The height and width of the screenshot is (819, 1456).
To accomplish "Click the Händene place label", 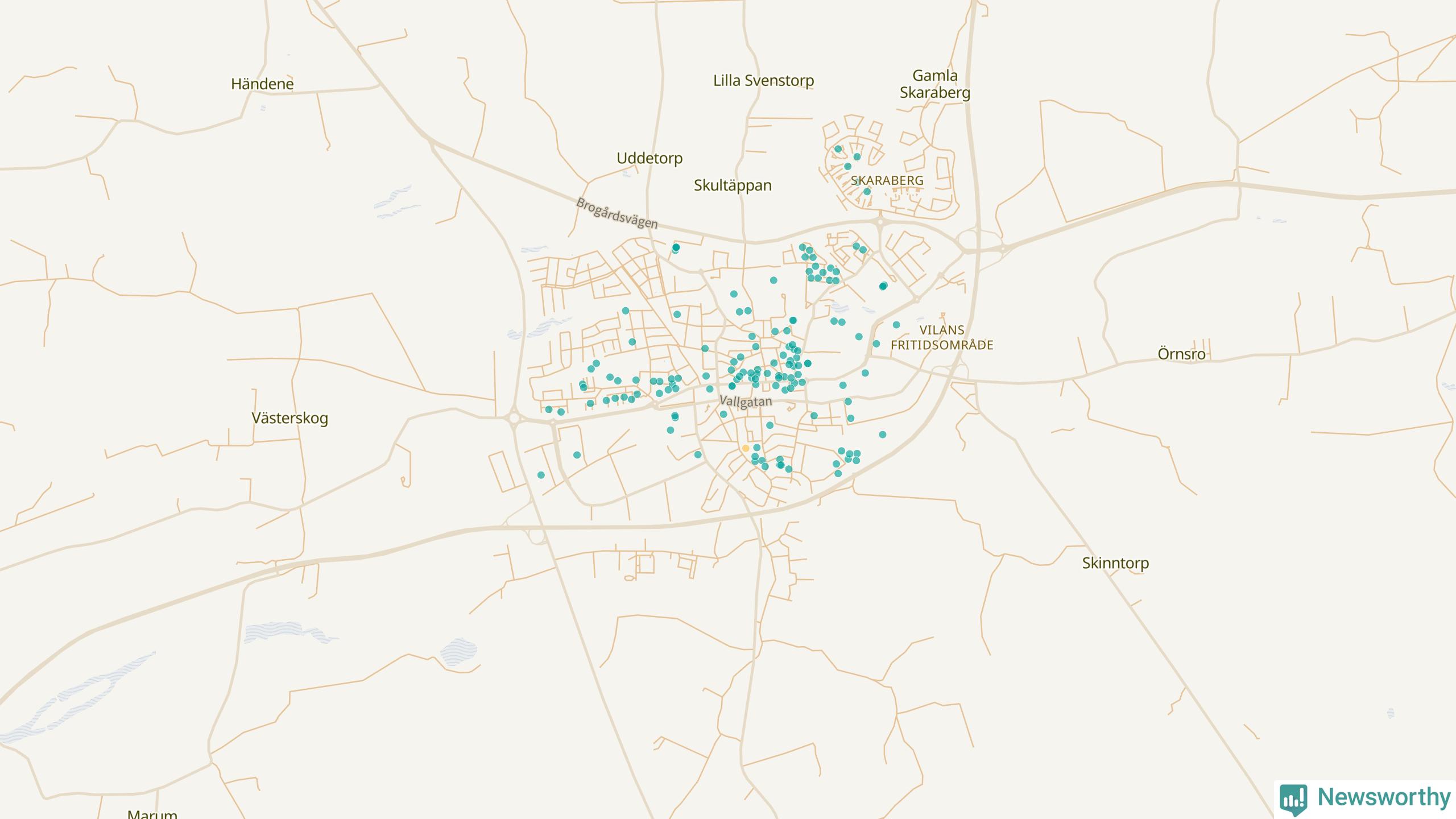I will click(262, 84).
